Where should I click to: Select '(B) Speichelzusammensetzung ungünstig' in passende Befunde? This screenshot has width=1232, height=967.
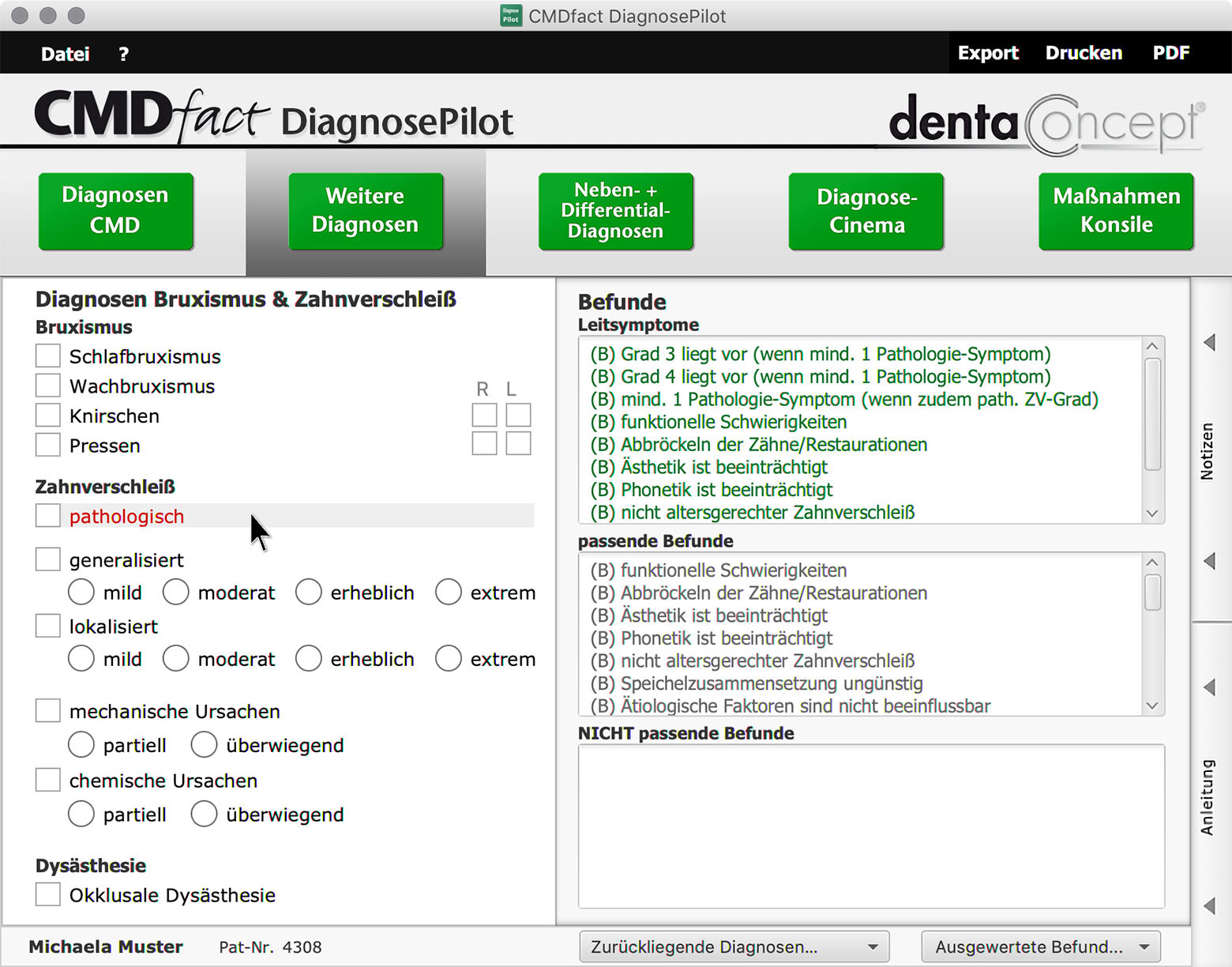pyautogui.click(x=757, y=683)
